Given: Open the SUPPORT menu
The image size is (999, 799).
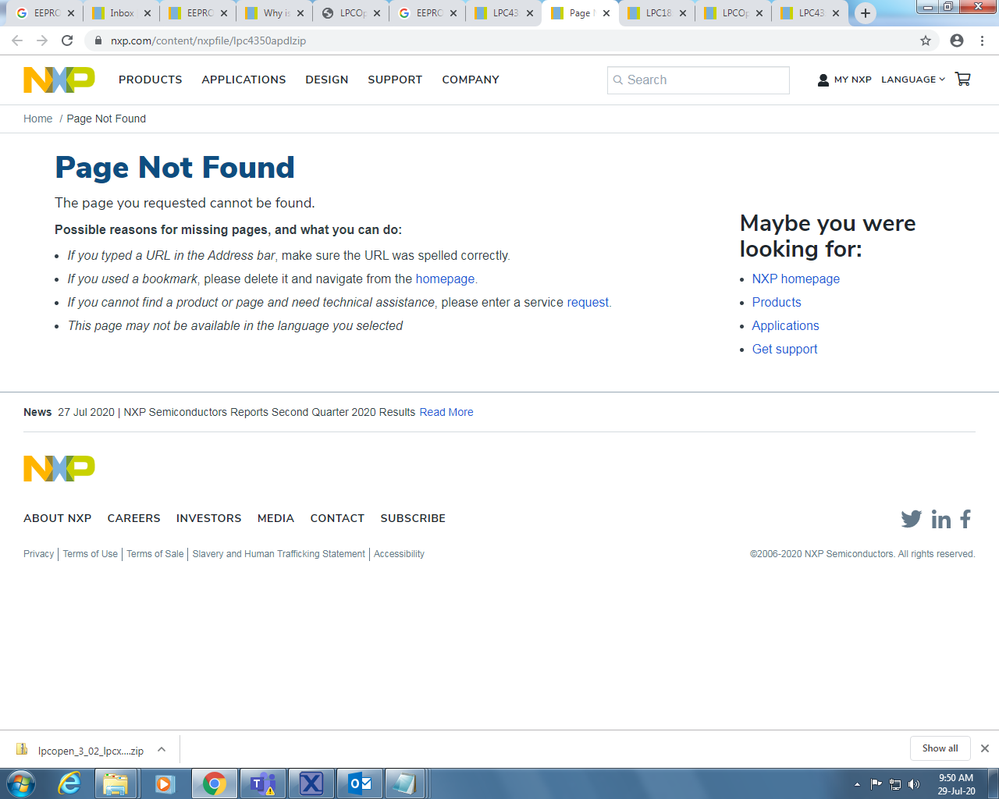Looking at the screenshot, I should pyautogui.click(x=395, y=80).
